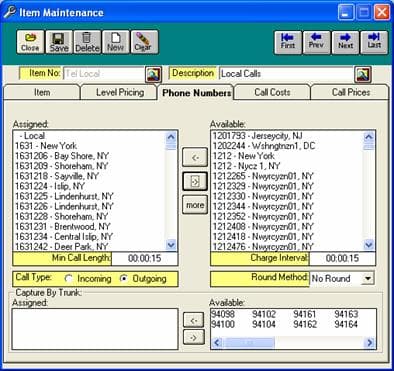The image size is (394, 371).
Task: Select trunk 94100 in Available list
Action: coord(223,324)
